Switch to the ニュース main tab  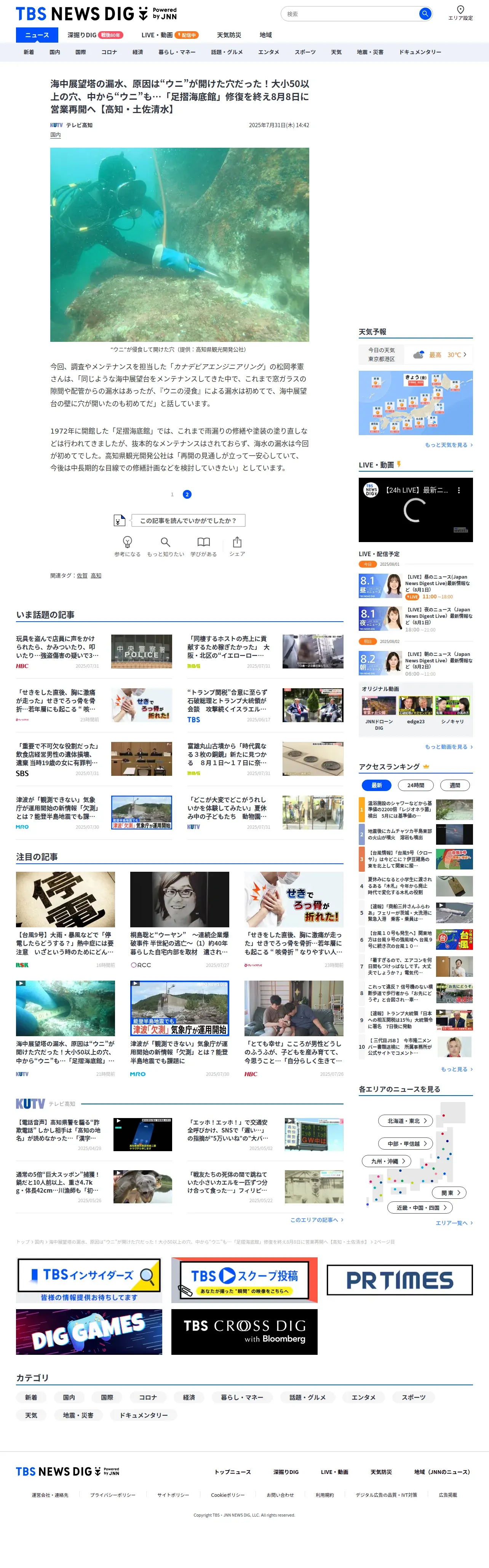coord(37,35)
